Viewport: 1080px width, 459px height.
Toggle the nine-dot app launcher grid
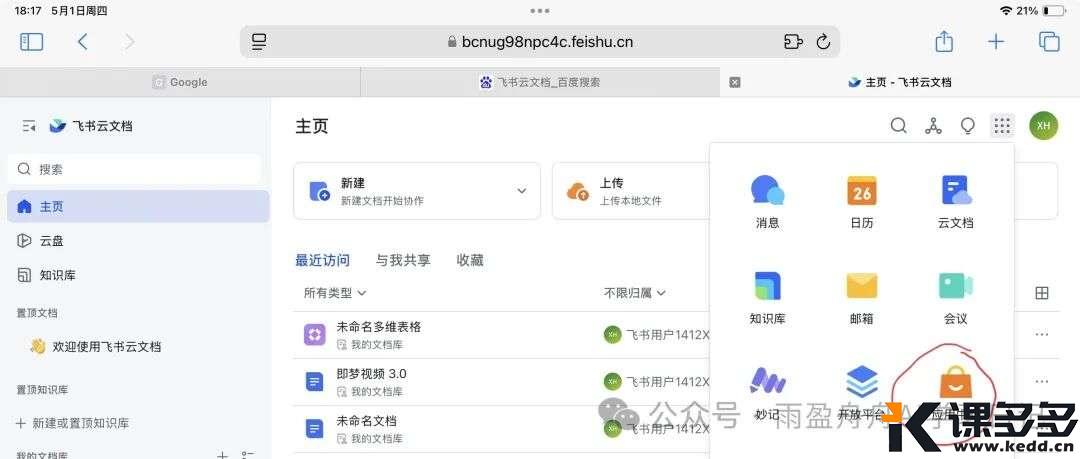1001,126
